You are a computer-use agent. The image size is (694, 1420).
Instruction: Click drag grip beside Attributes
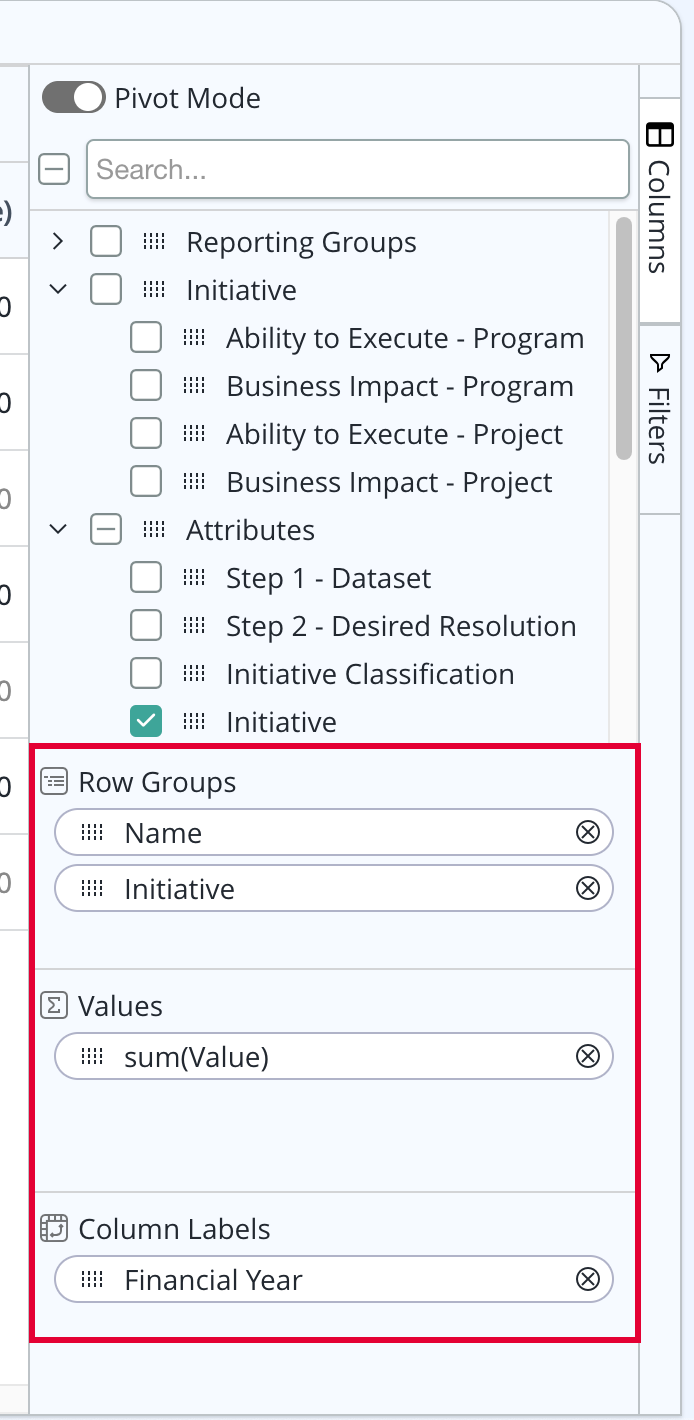[154, 530]
